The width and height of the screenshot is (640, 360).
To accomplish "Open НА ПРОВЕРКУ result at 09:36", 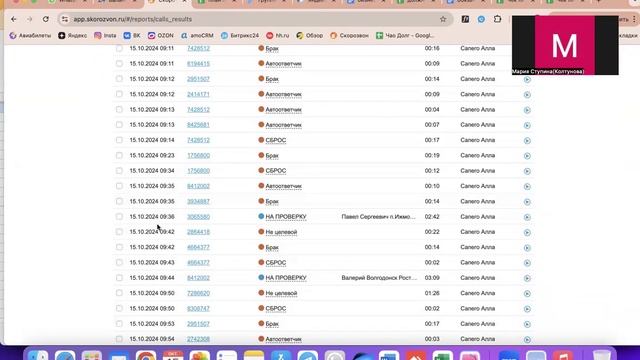I will tap(286, 217).
